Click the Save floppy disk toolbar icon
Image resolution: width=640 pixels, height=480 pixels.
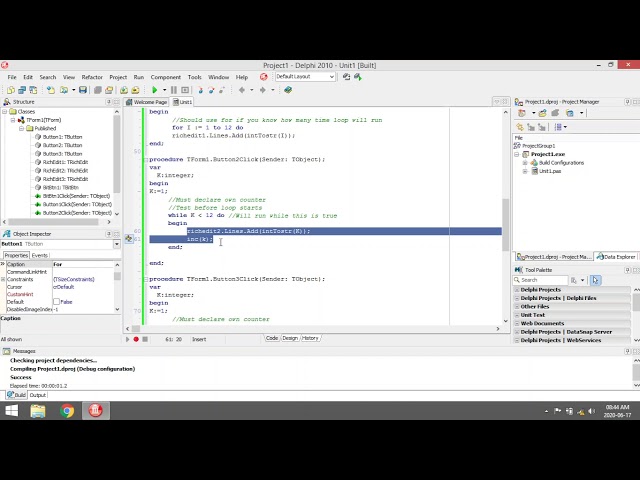(x=83, y=90)
